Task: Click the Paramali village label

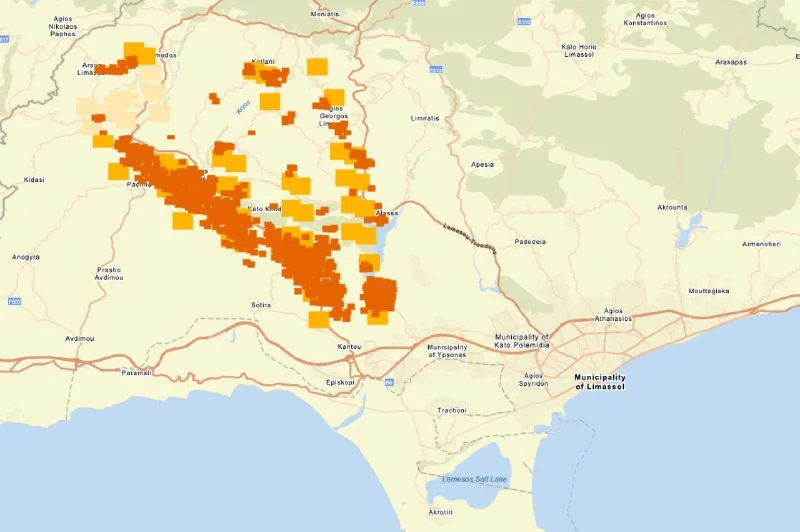Action: tap(136, 372)
